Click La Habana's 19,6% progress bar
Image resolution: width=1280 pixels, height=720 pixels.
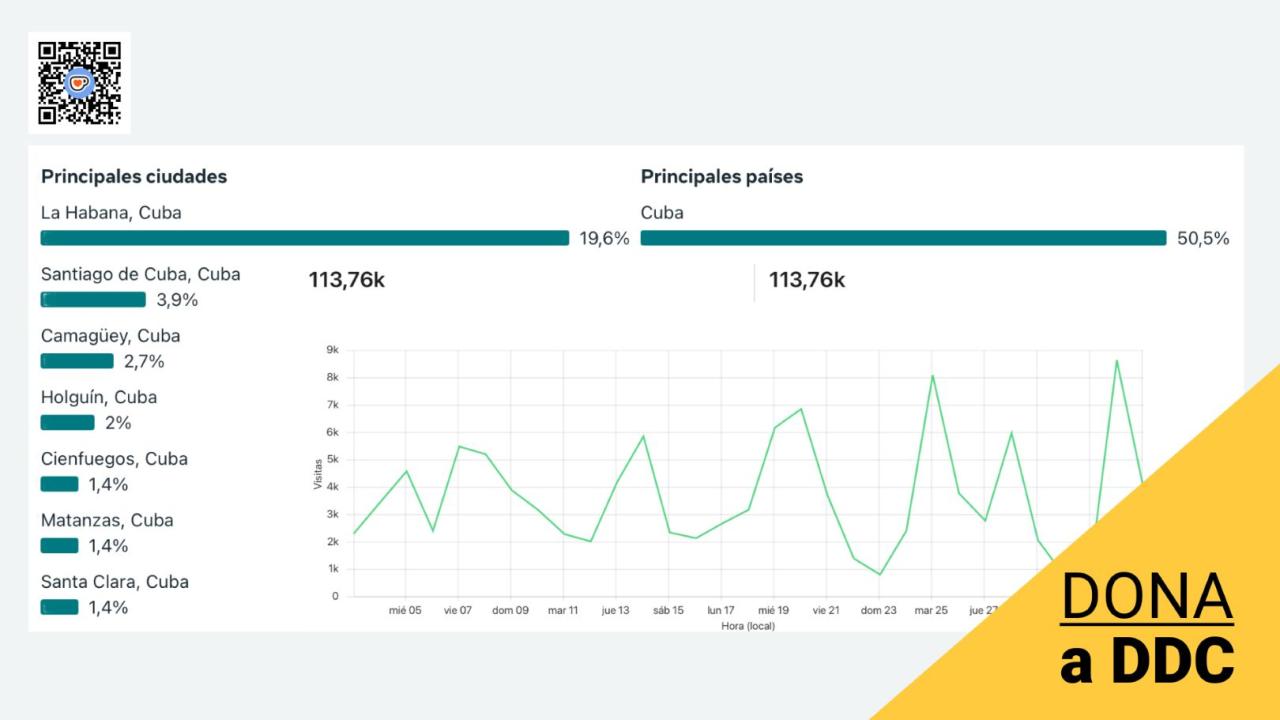tap(305, 238)
